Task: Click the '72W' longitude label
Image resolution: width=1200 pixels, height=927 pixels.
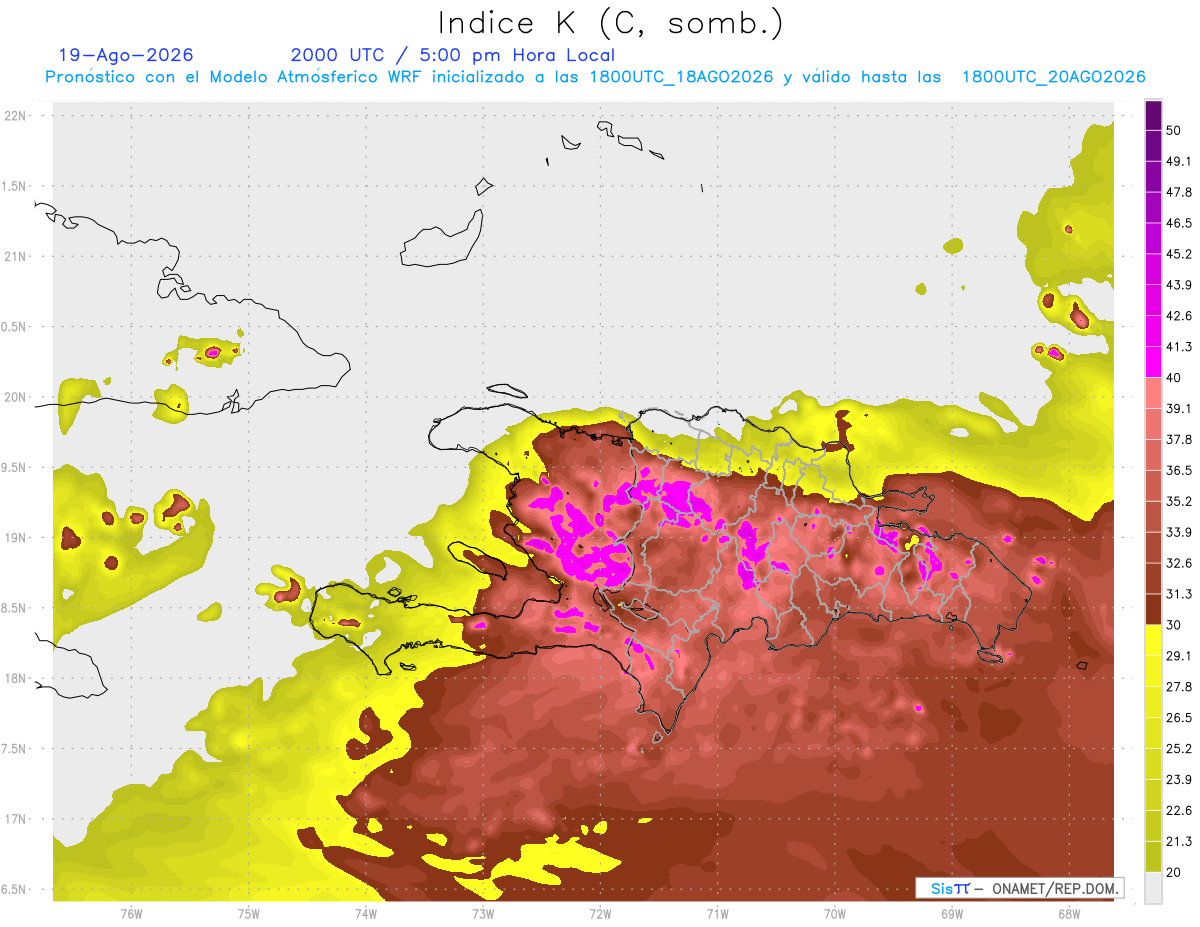Action: pyautogui.click(x=600, y=914)
